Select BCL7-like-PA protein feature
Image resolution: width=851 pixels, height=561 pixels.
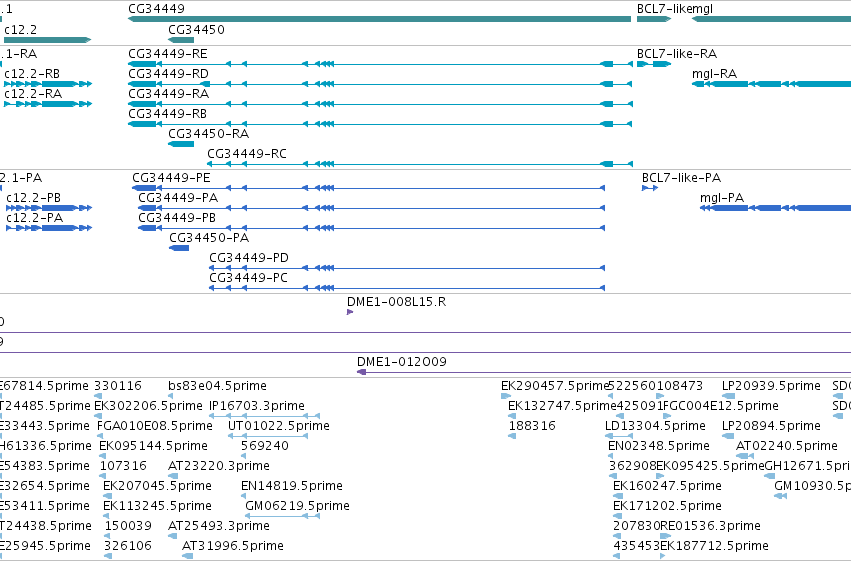tap(650, 188)
